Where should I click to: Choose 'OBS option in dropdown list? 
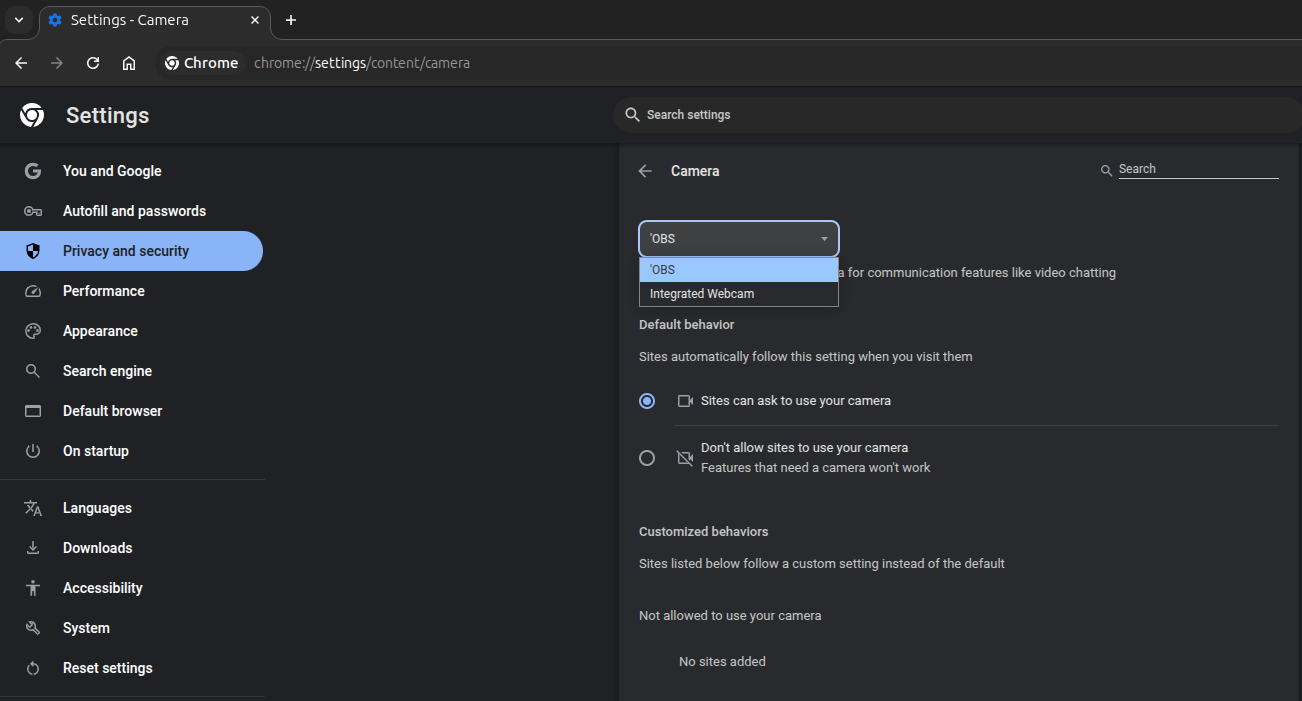[x=739, y=270]
